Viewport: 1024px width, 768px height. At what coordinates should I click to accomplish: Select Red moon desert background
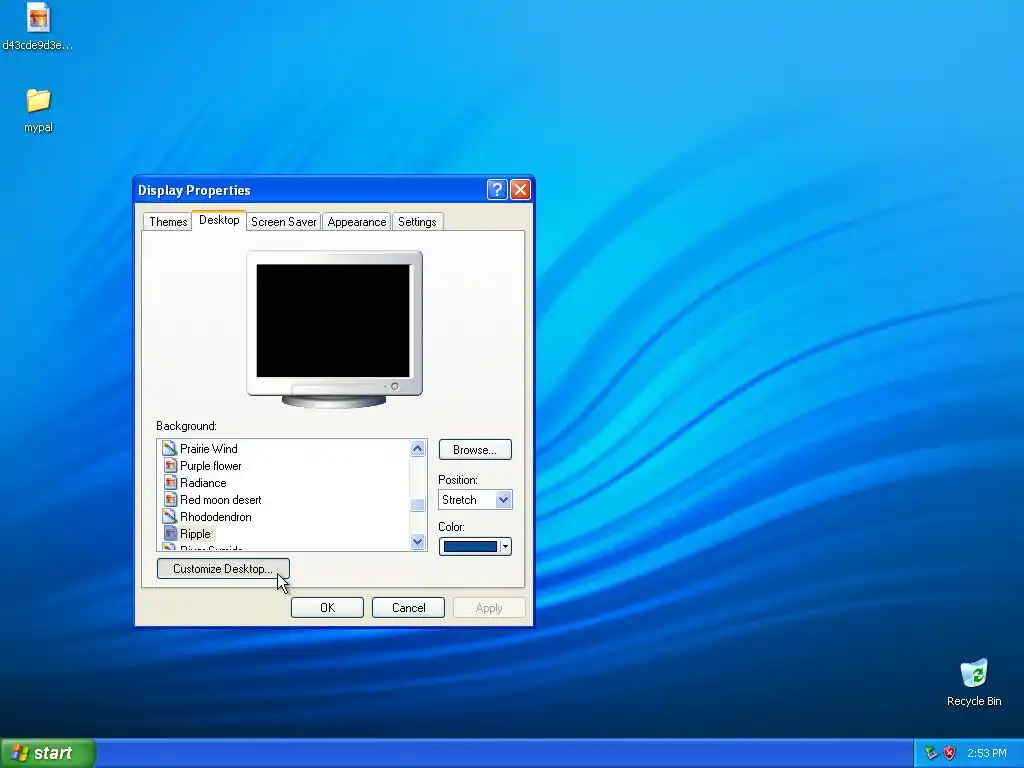pos(220,499)
